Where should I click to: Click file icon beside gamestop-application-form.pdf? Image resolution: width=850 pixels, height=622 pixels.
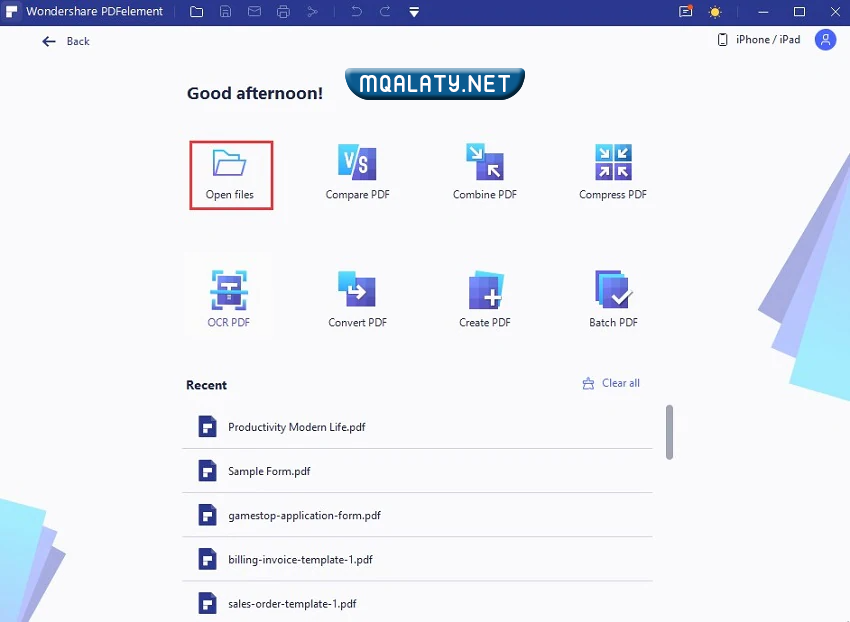click(207, 515)
